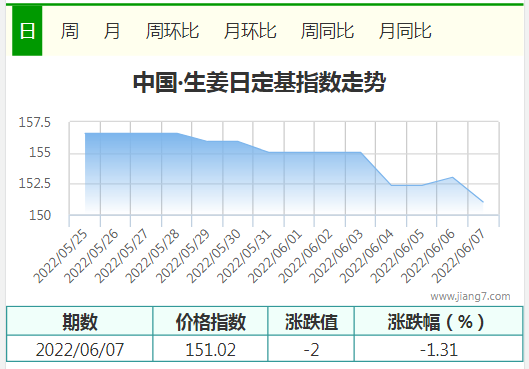Click the change value -2 cell
The image size is (529, 369).
pyautogui.click(x=311, y=349)
